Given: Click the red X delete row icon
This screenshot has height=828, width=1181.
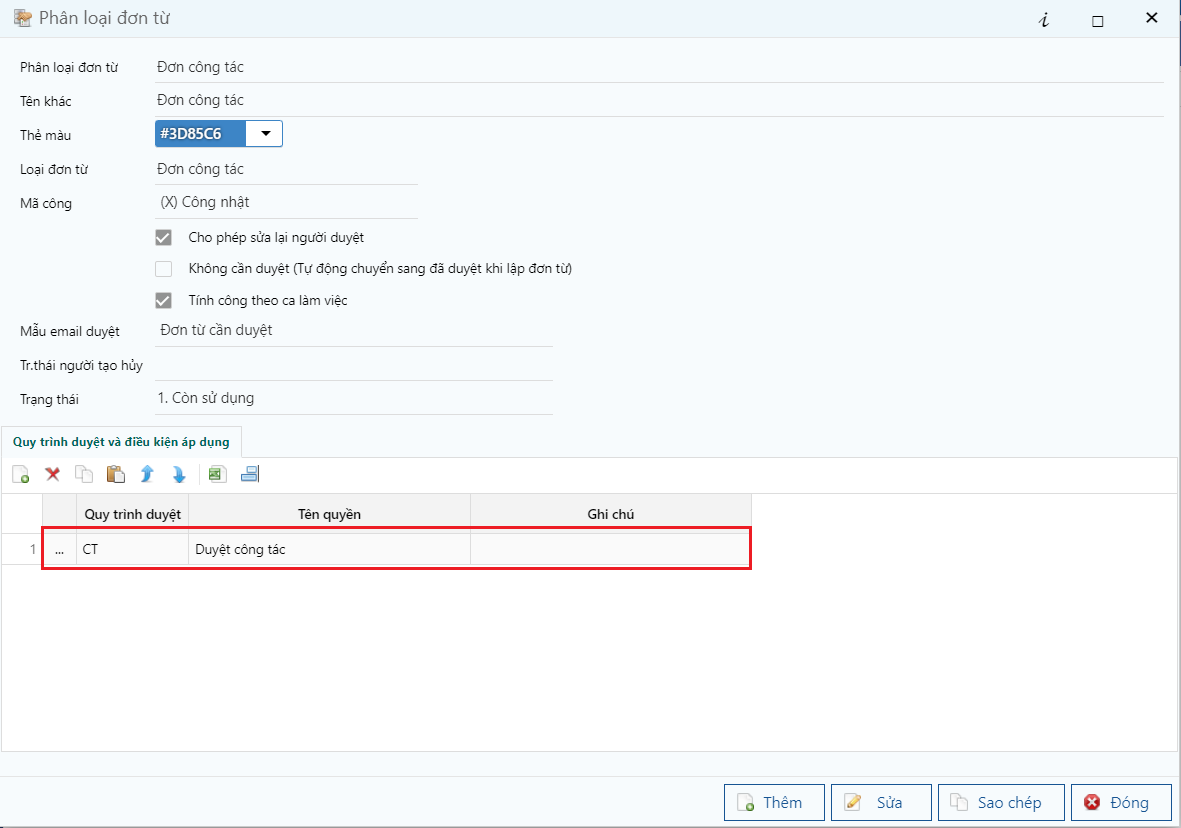Looking at the screenshot, I should point(53,475).
